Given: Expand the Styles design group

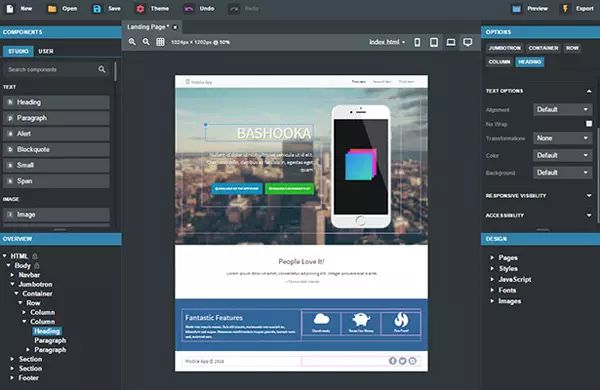Looking at the screenshot, I should click(x=492, y=268).
